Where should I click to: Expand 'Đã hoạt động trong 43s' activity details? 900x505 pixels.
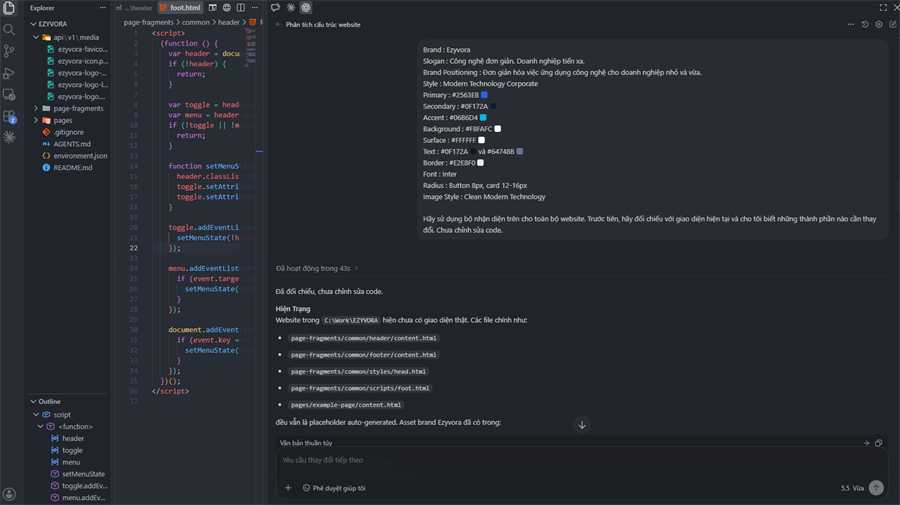point(317,269)
